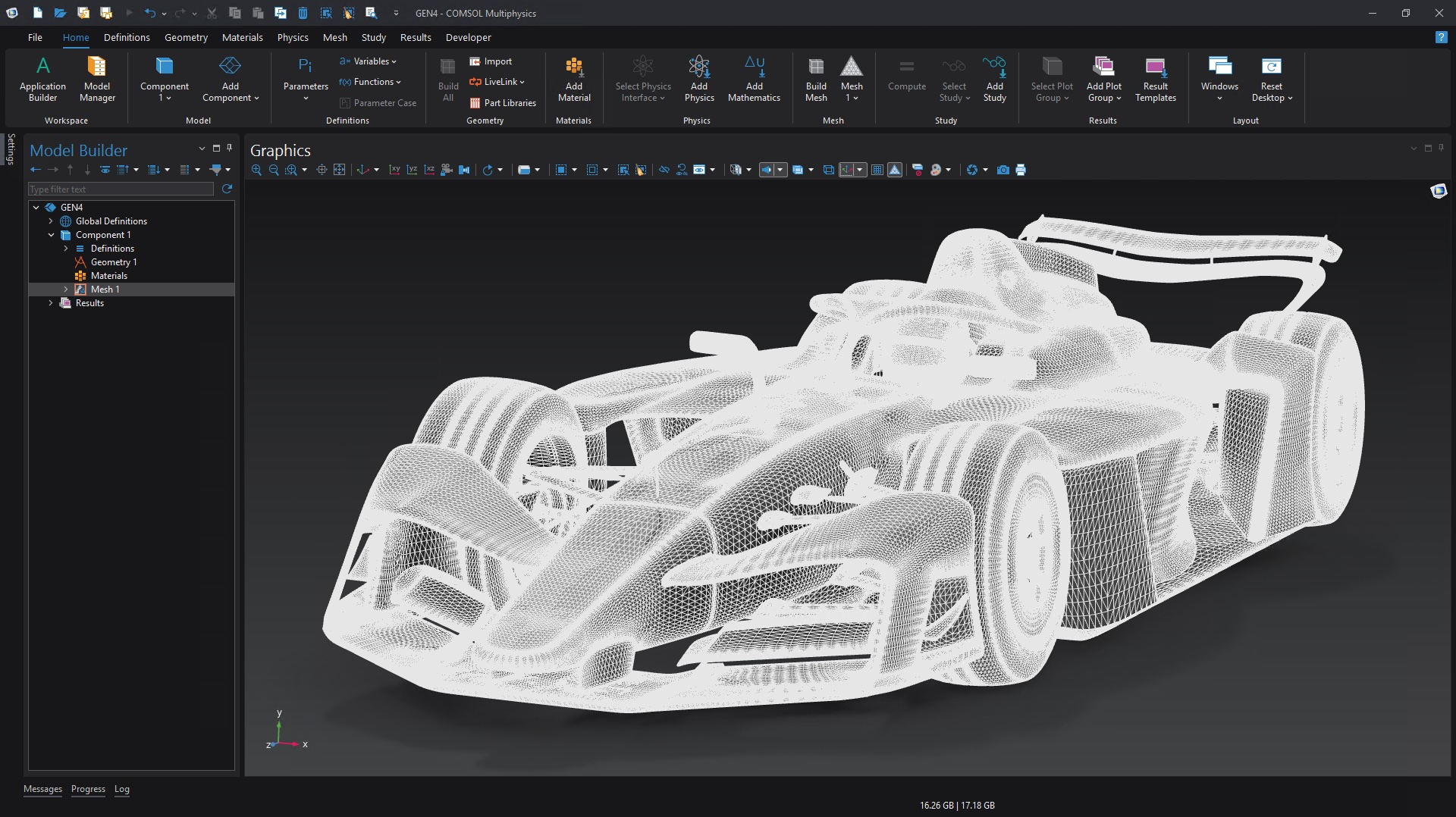Open the Messages panel
1456x817 pixels.
click(x=42, y=789)
